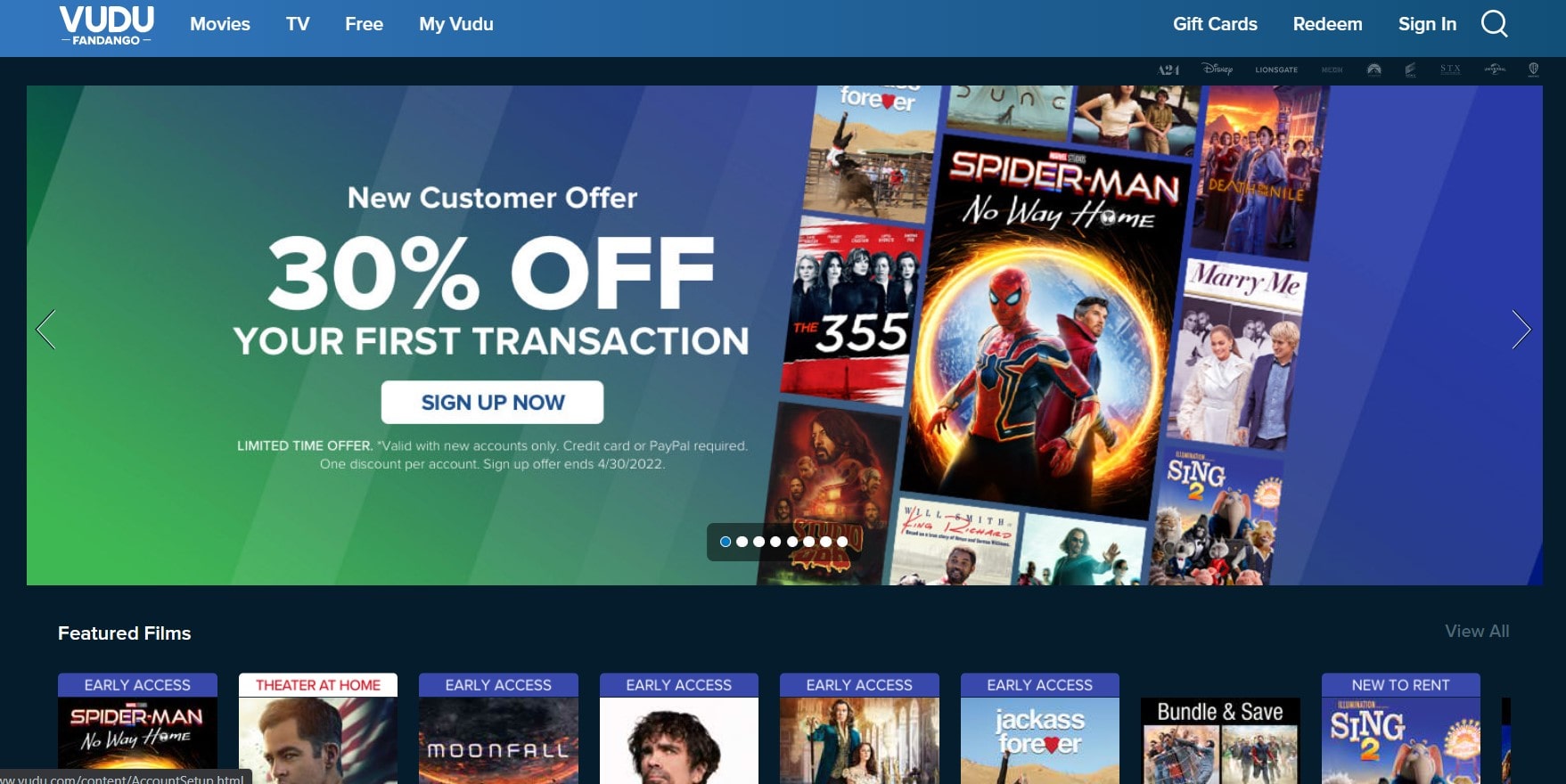
Task: Open the Moonfall early access thumbnail
Action: coord(498,729)
